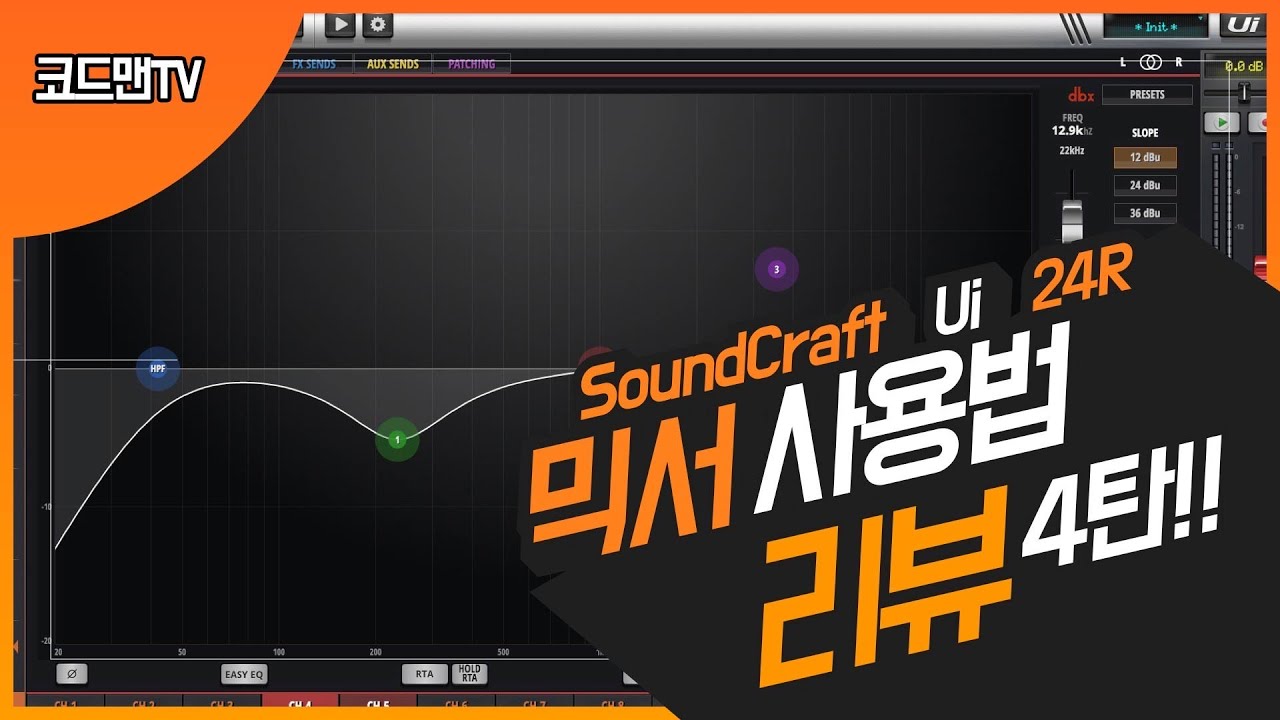Select the 24 dBu slope
This screenshot has width=1280, height=720.
point(1145,185)
